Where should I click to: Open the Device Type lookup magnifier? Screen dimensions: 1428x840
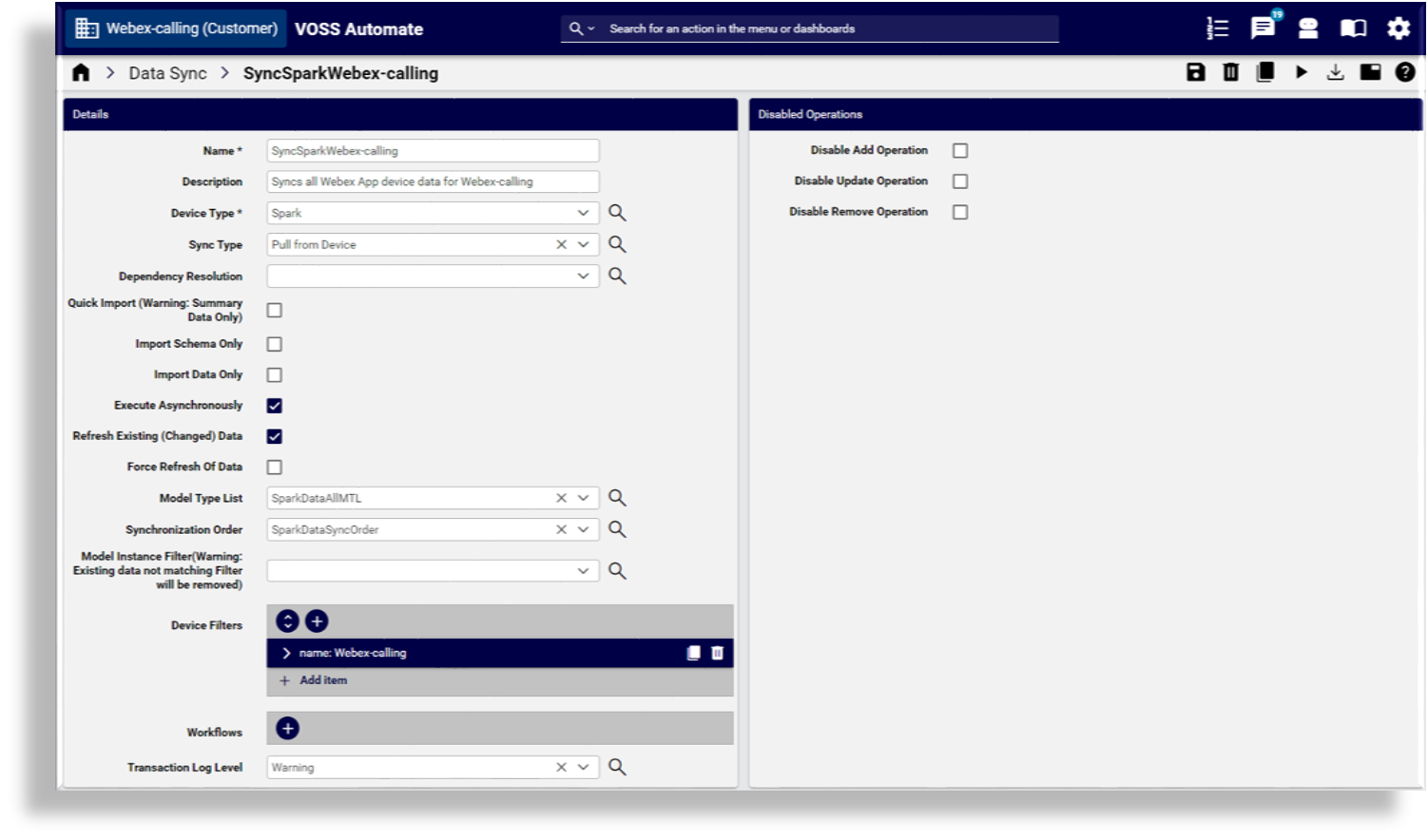(x=616, y=213)
